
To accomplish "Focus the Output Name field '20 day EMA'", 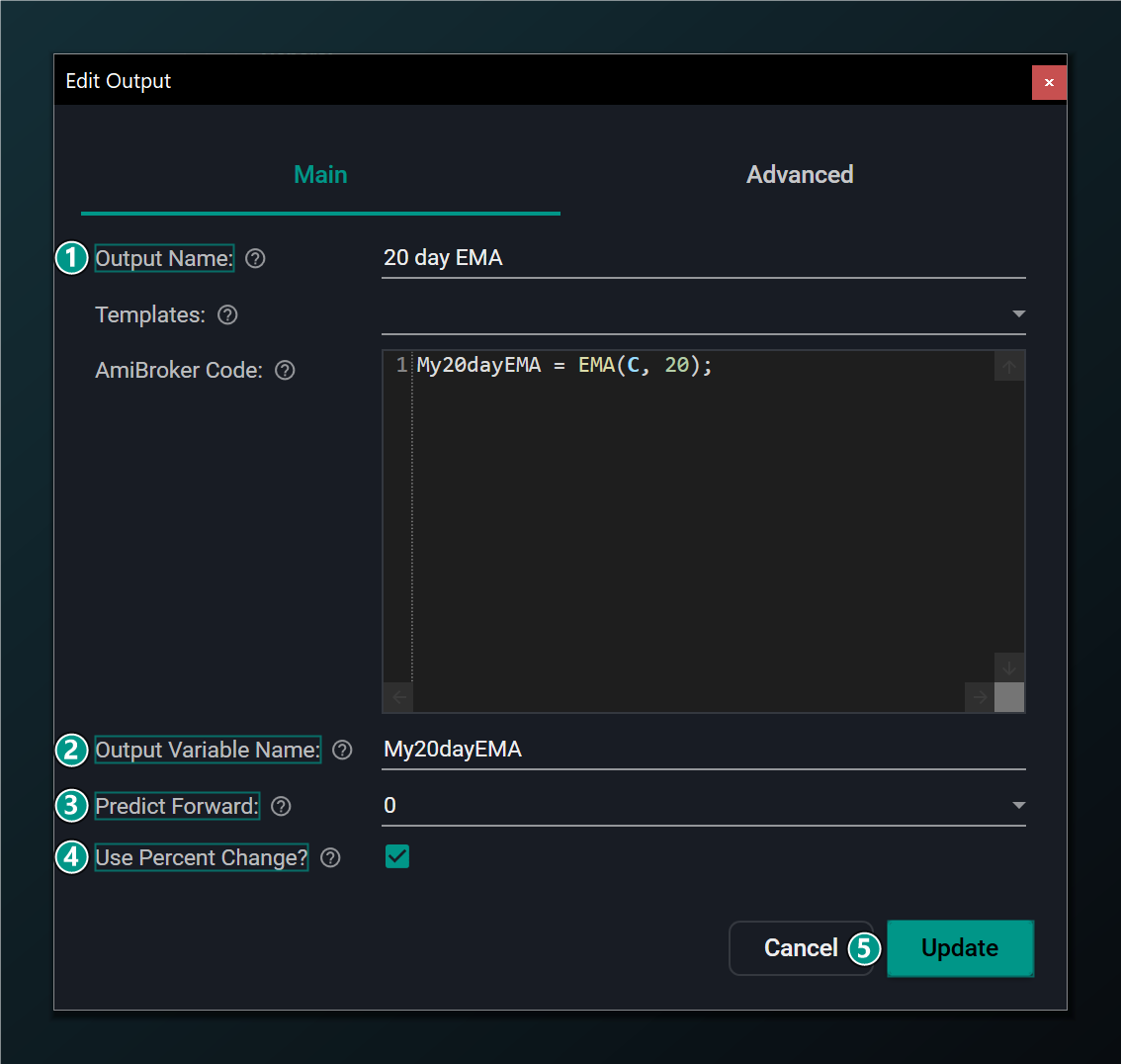I will click(704, 257).
